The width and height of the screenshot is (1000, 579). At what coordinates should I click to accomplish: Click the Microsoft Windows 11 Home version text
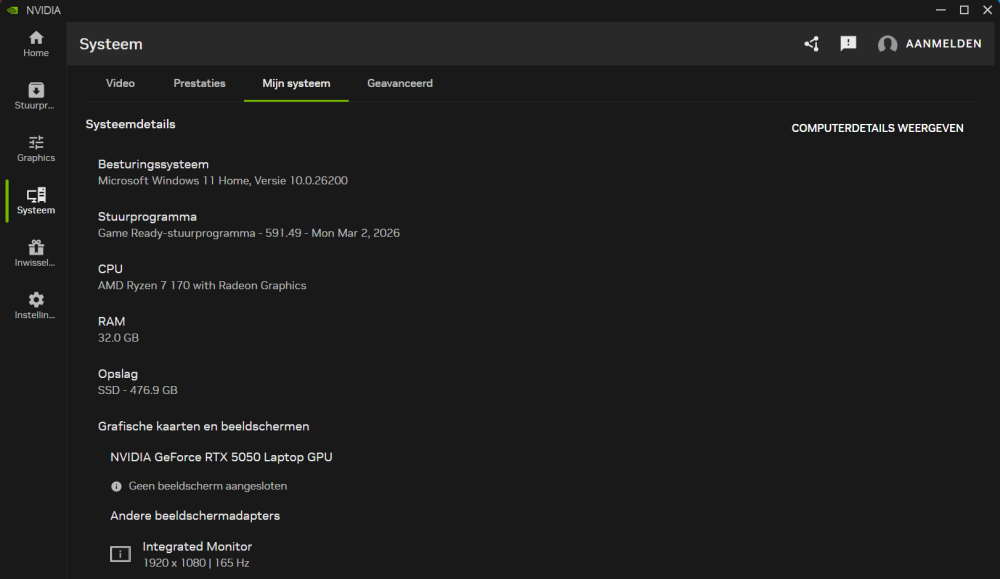(223, 181)
